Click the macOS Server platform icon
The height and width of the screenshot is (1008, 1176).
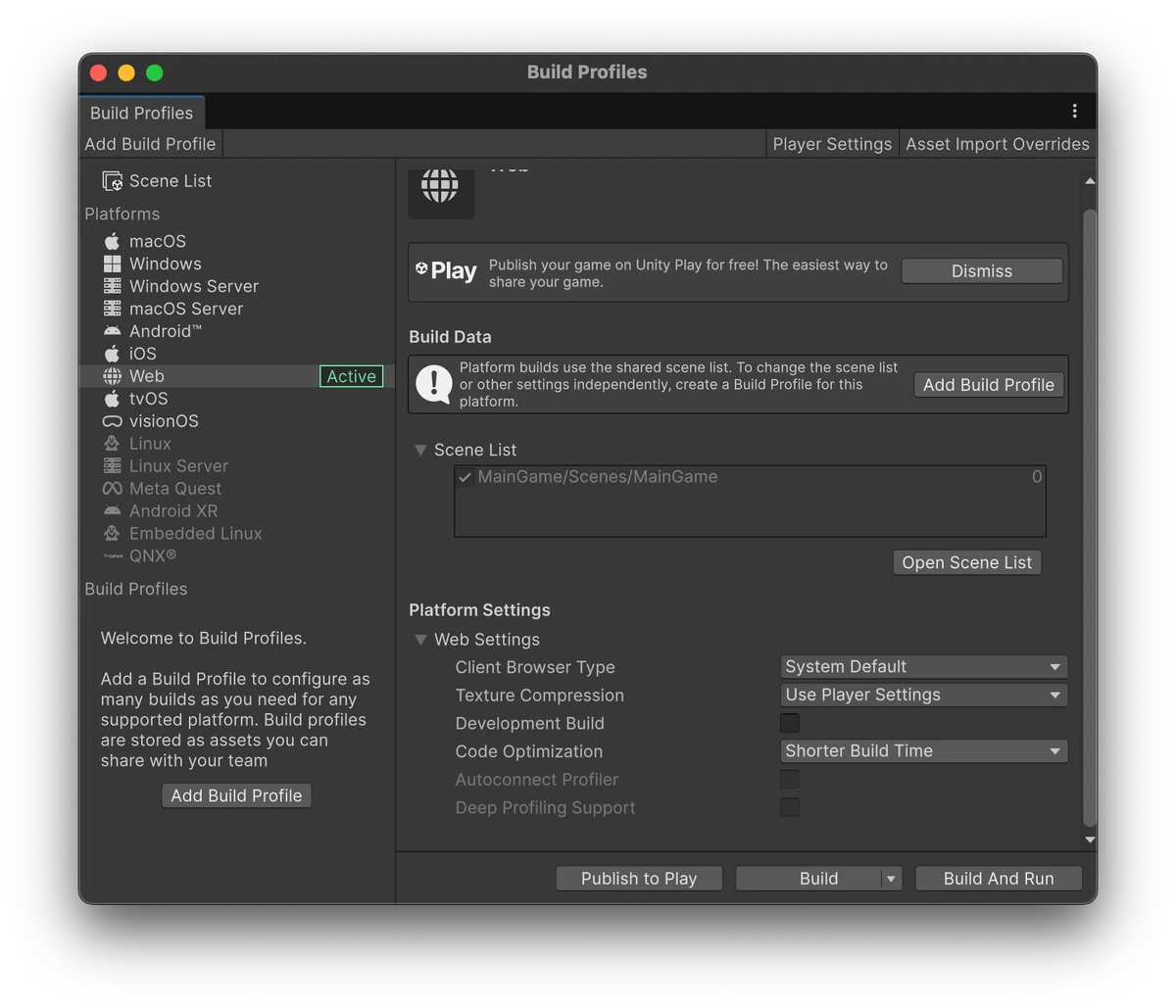pos(113,309)
